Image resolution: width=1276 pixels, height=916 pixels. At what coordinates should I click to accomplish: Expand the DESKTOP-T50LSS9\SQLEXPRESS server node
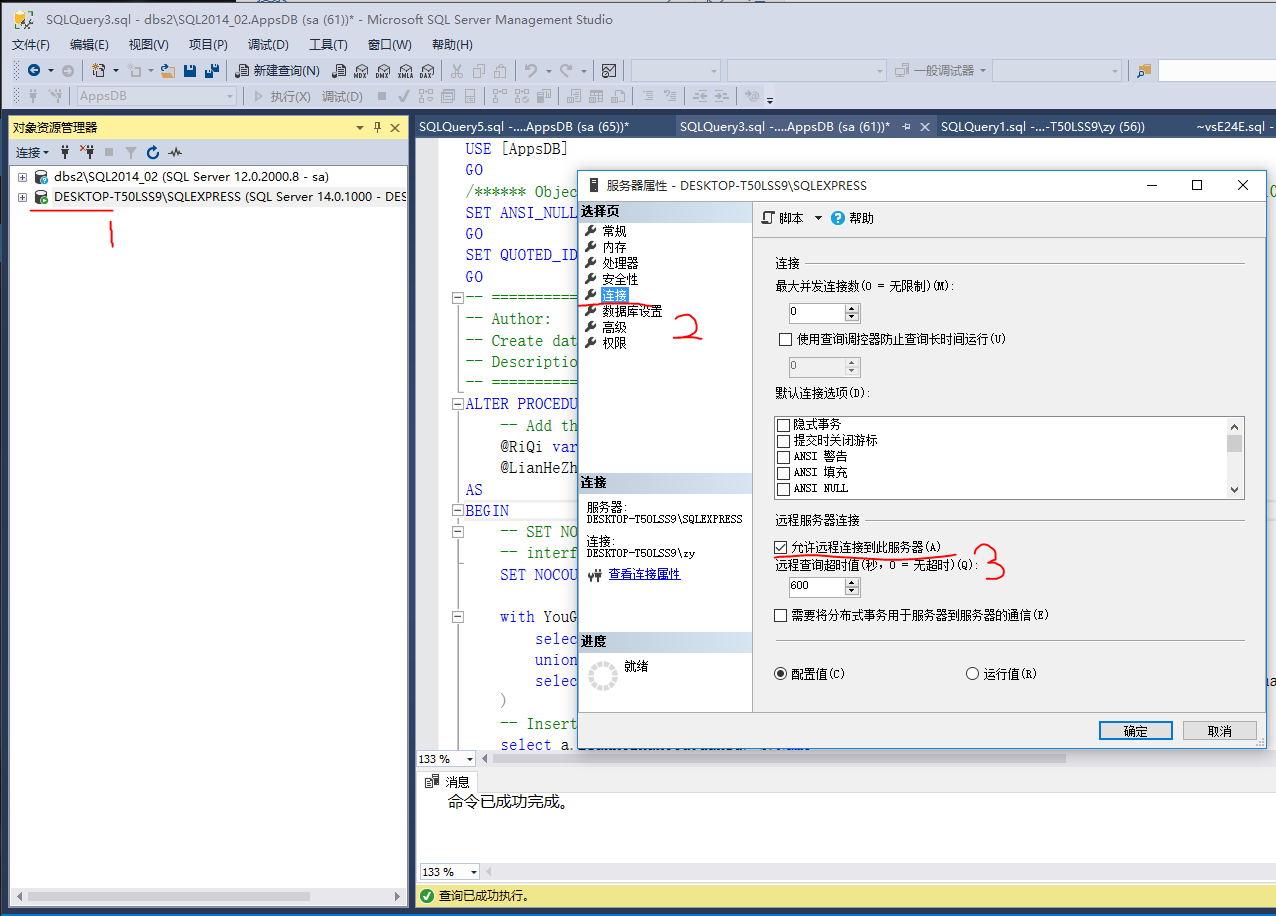[x=22, y=197]
